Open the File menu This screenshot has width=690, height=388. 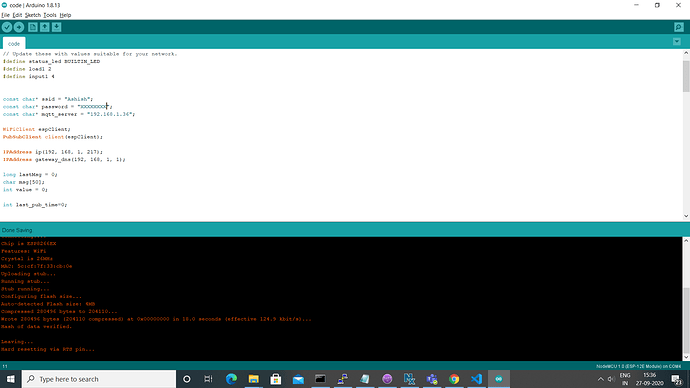5,15
